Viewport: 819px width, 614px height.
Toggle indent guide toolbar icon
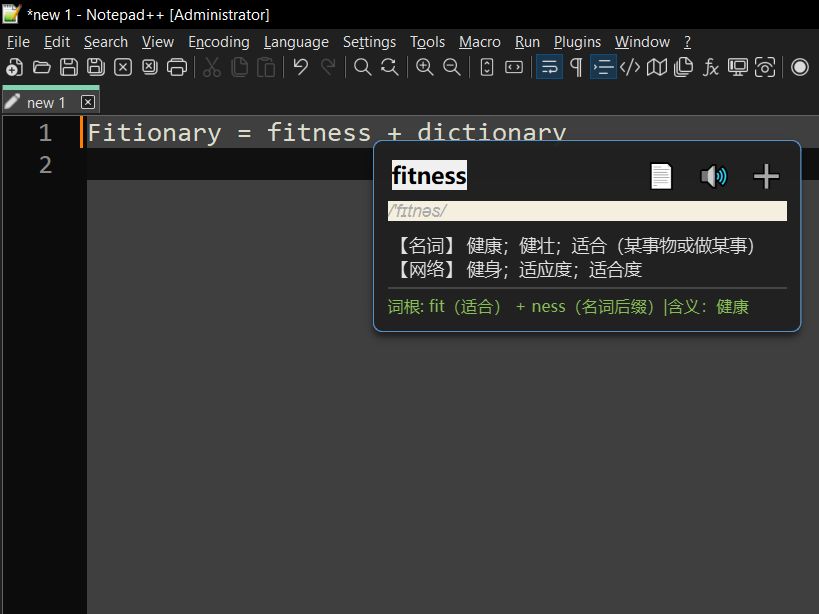pos(603,67)
